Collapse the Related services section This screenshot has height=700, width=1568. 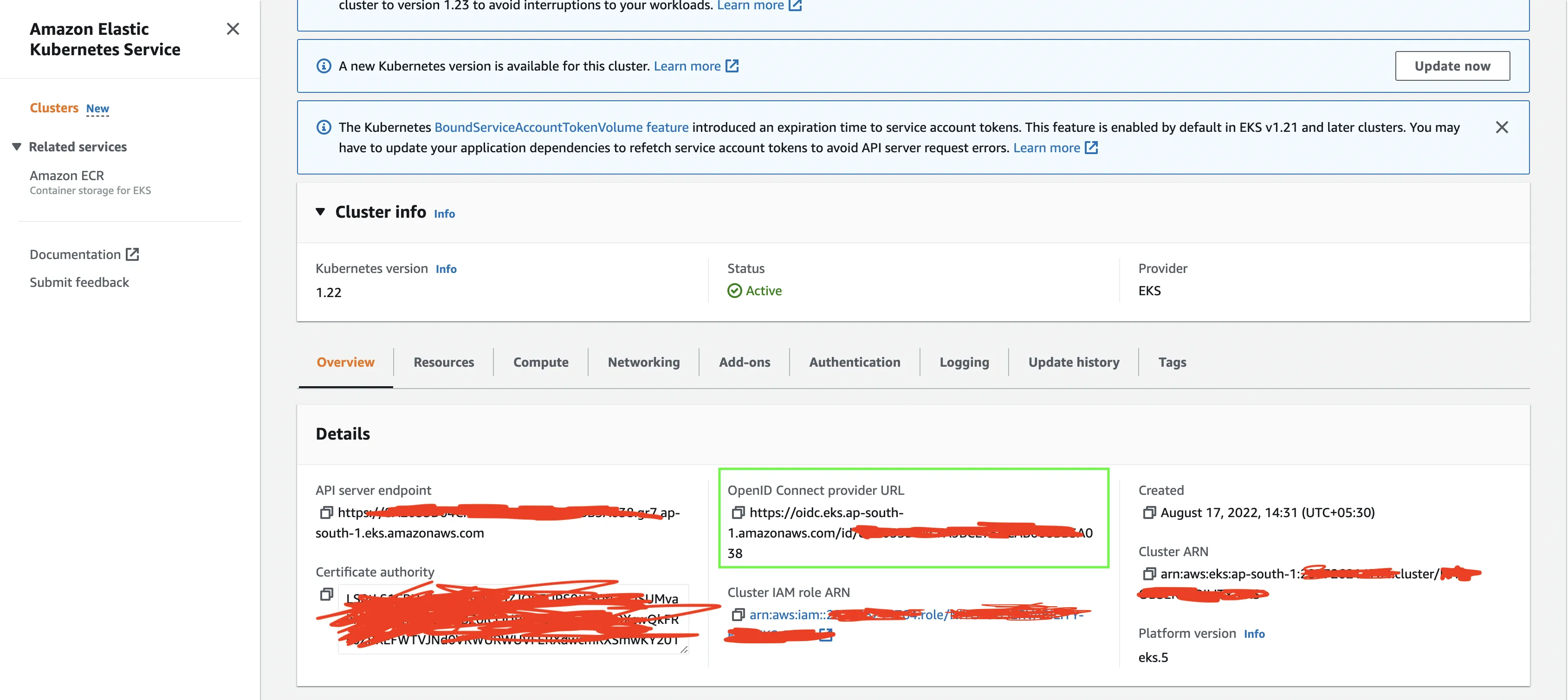tap(17, 147)
